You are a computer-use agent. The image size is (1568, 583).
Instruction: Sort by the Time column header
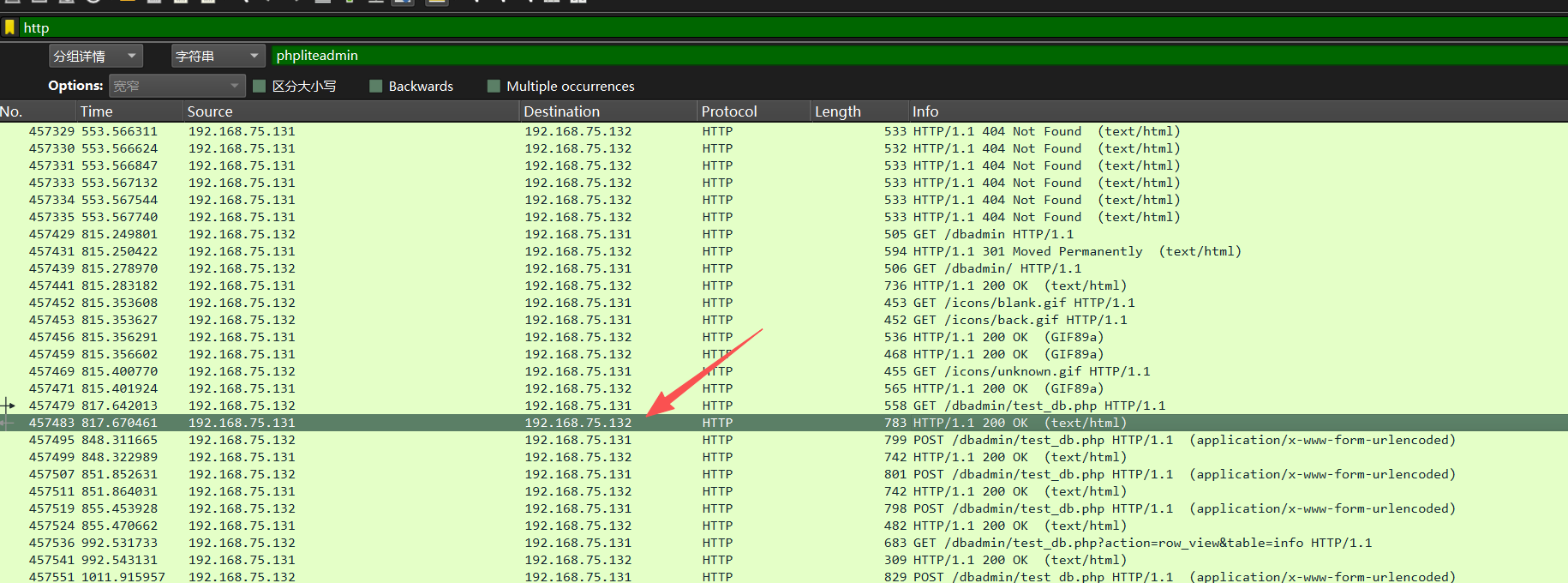(x=131, y=111)
